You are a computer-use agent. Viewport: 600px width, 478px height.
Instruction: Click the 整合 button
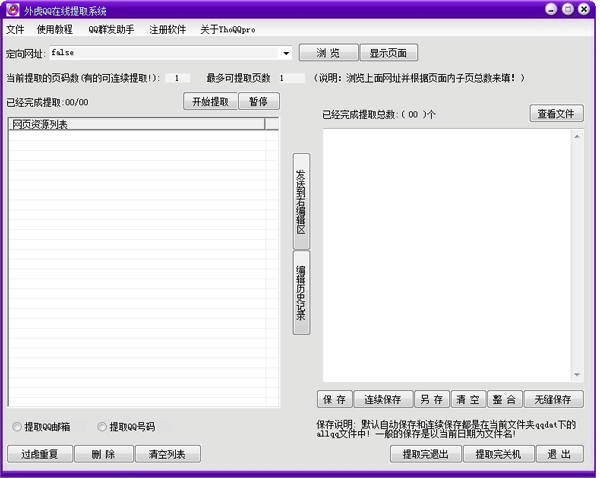coord(504,400)
